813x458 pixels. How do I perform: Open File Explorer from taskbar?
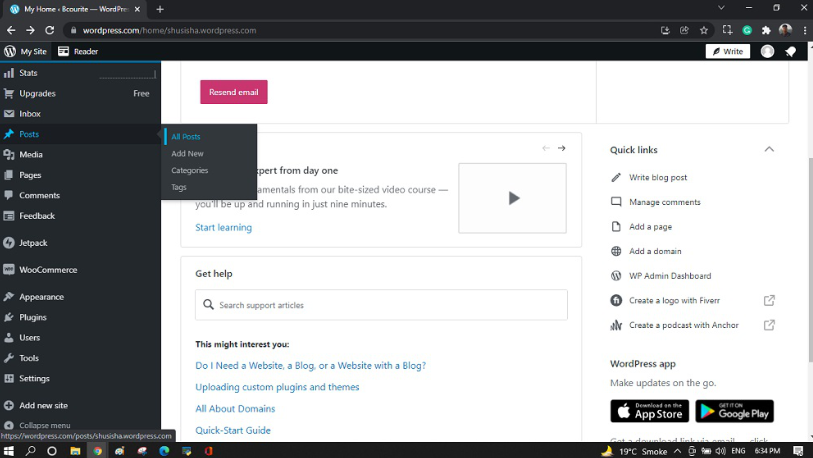pos(75,451)
